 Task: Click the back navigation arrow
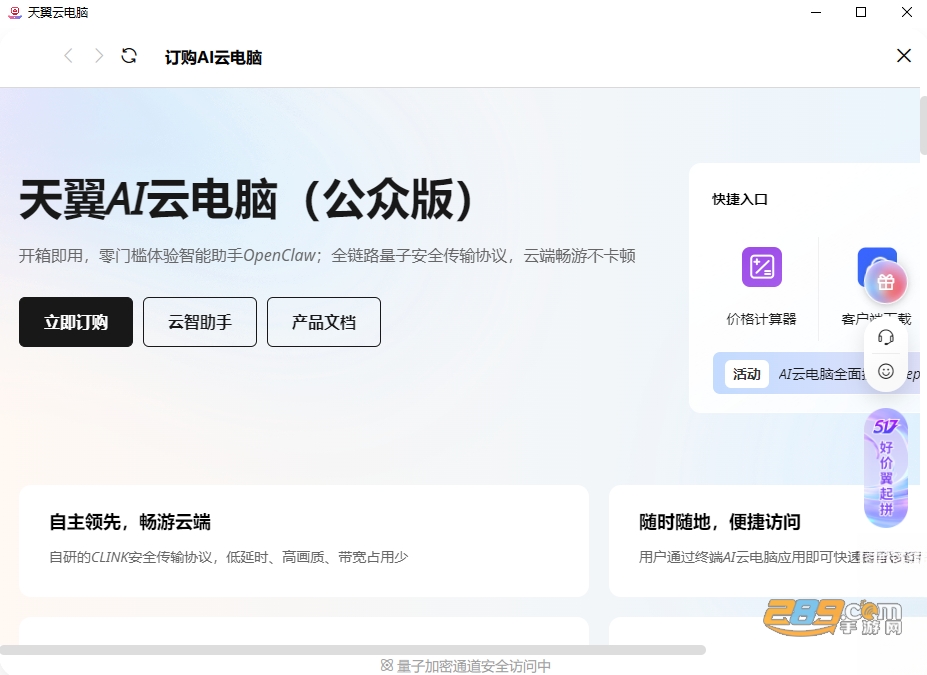[x=69, y=56]
